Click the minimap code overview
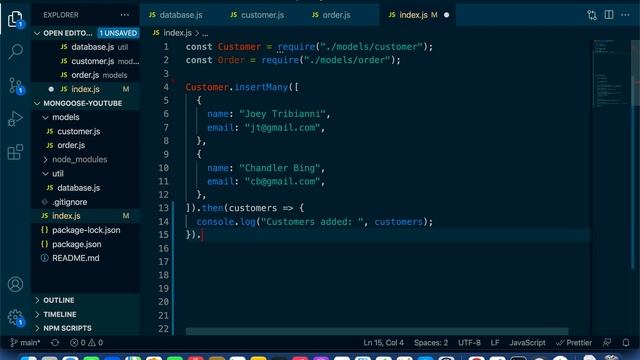Screen dimensions: 640x360 [x=611, y=73]
